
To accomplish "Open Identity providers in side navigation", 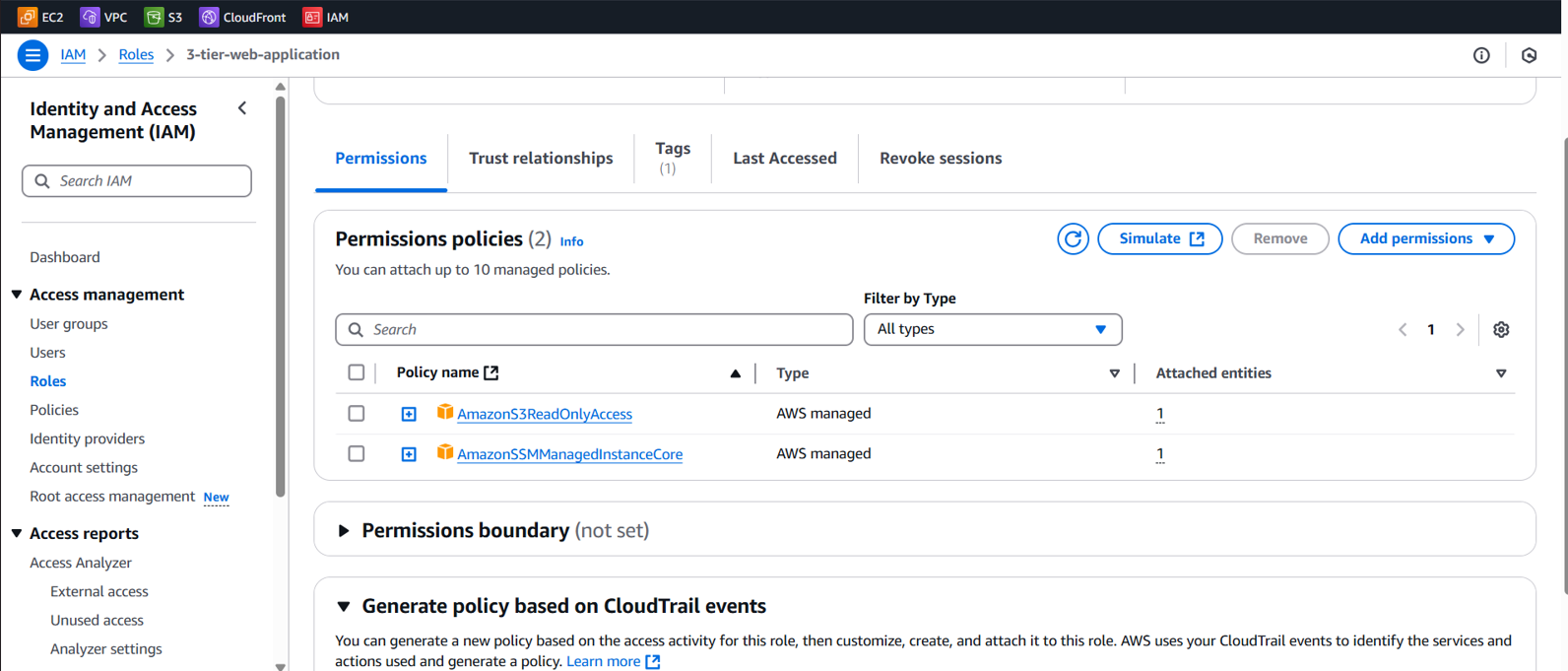I will click(87, 438).
